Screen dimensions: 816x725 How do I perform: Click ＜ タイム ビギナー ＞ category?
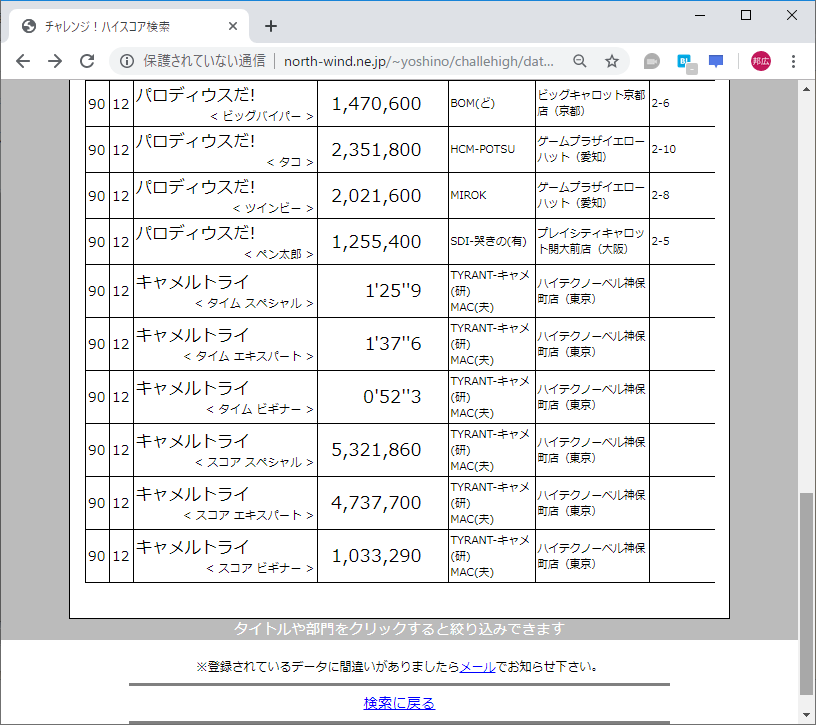pyautogui.click(x=260, y=409)
